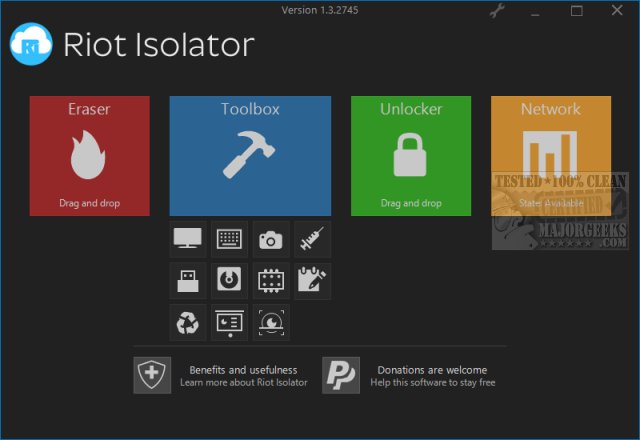Click the Donations are welcome heading
Image resolution: width=640 pixels, height=440 pixels.
[x=432, y=370]
